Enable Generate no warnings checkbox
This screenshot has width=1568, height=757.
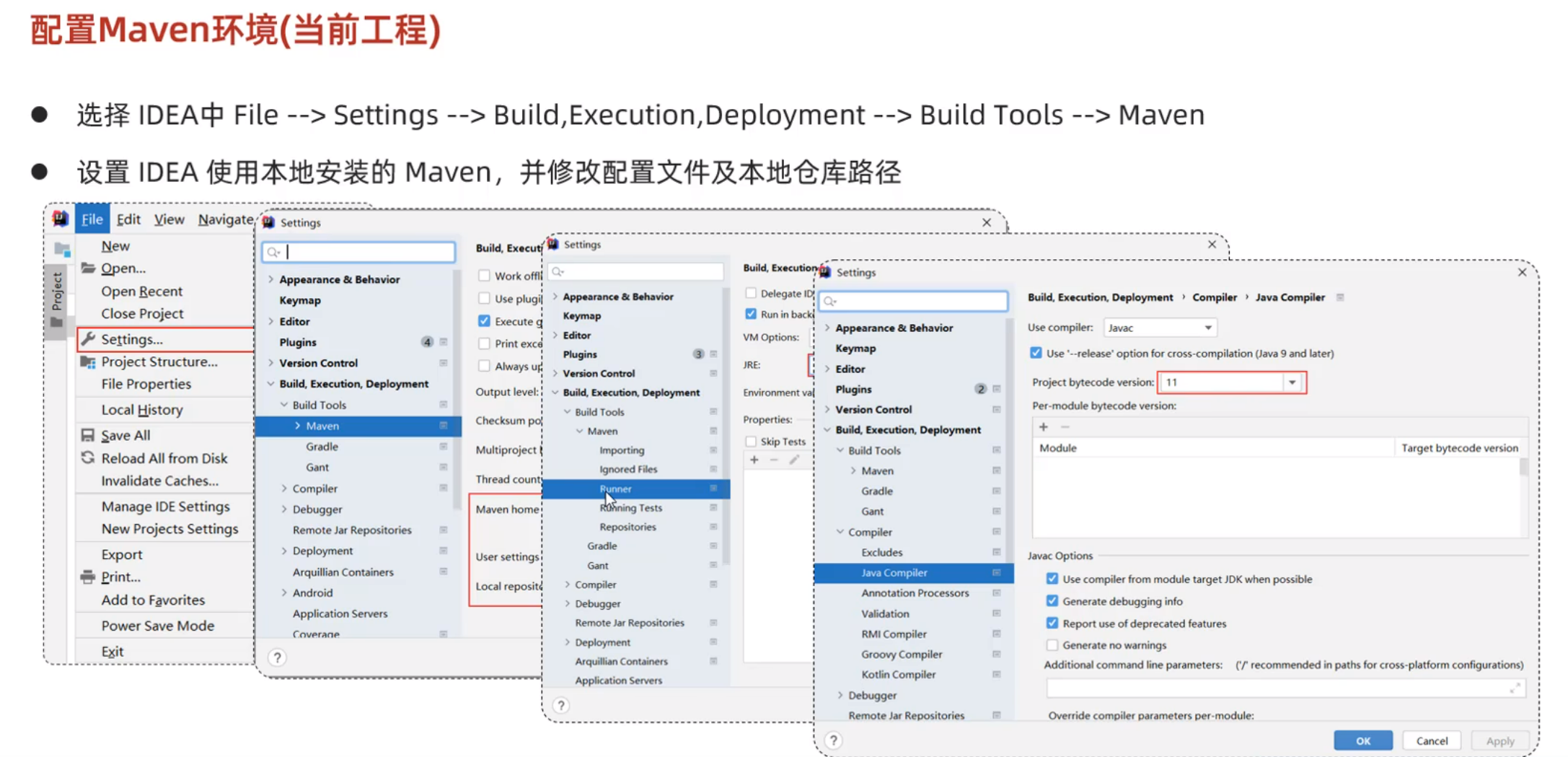point(1052,645)
